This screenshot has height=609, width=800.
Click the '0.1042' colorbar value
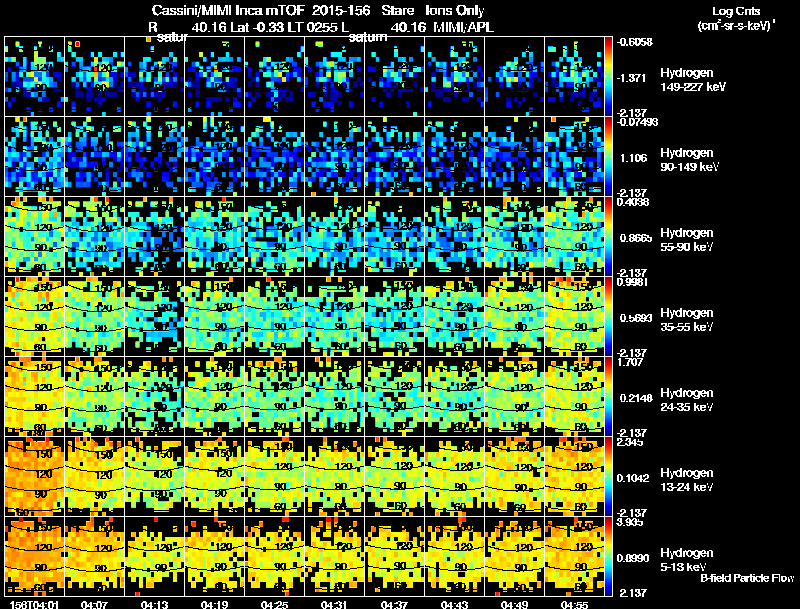pos(634,478)
